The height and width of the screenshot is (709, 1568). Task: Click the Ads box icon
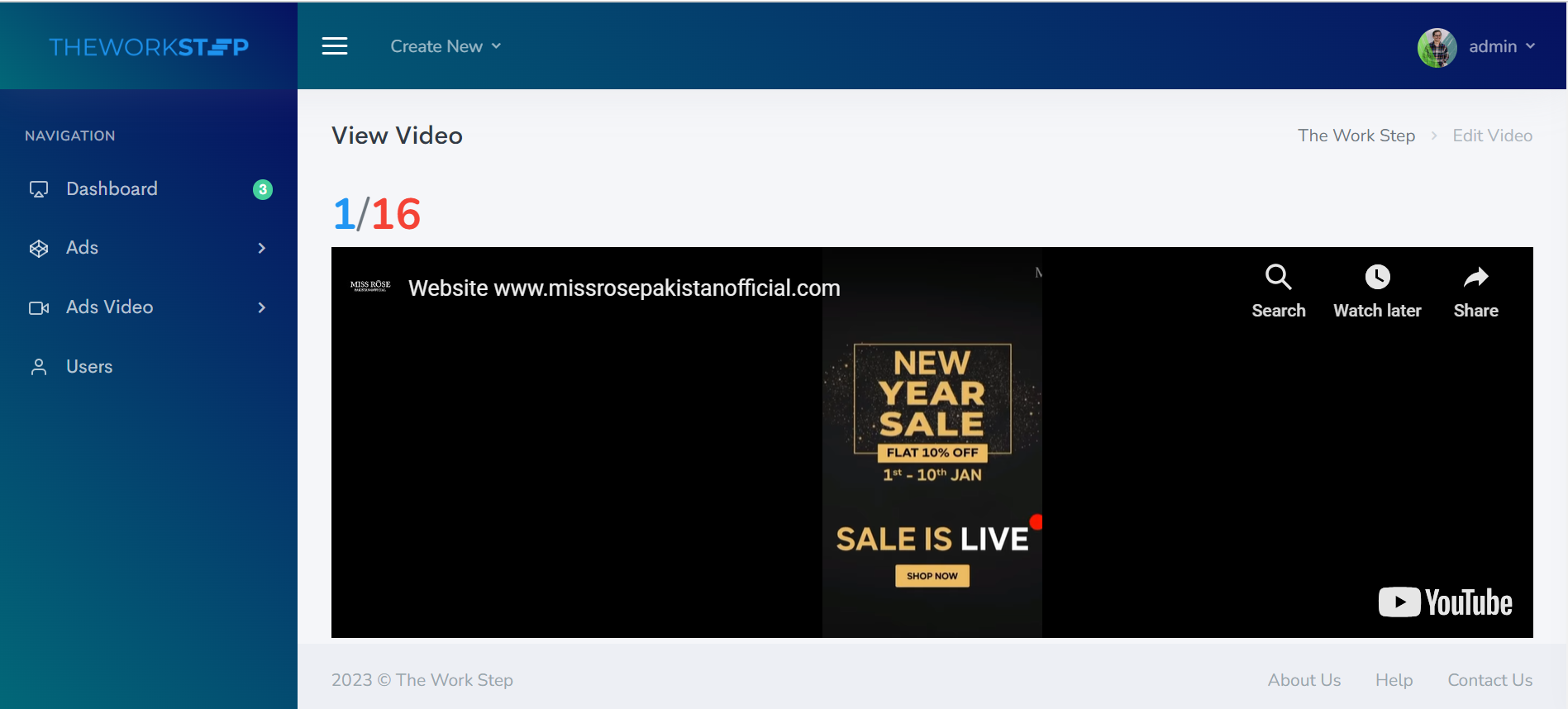pyautogui.click(x=39, y=249)
